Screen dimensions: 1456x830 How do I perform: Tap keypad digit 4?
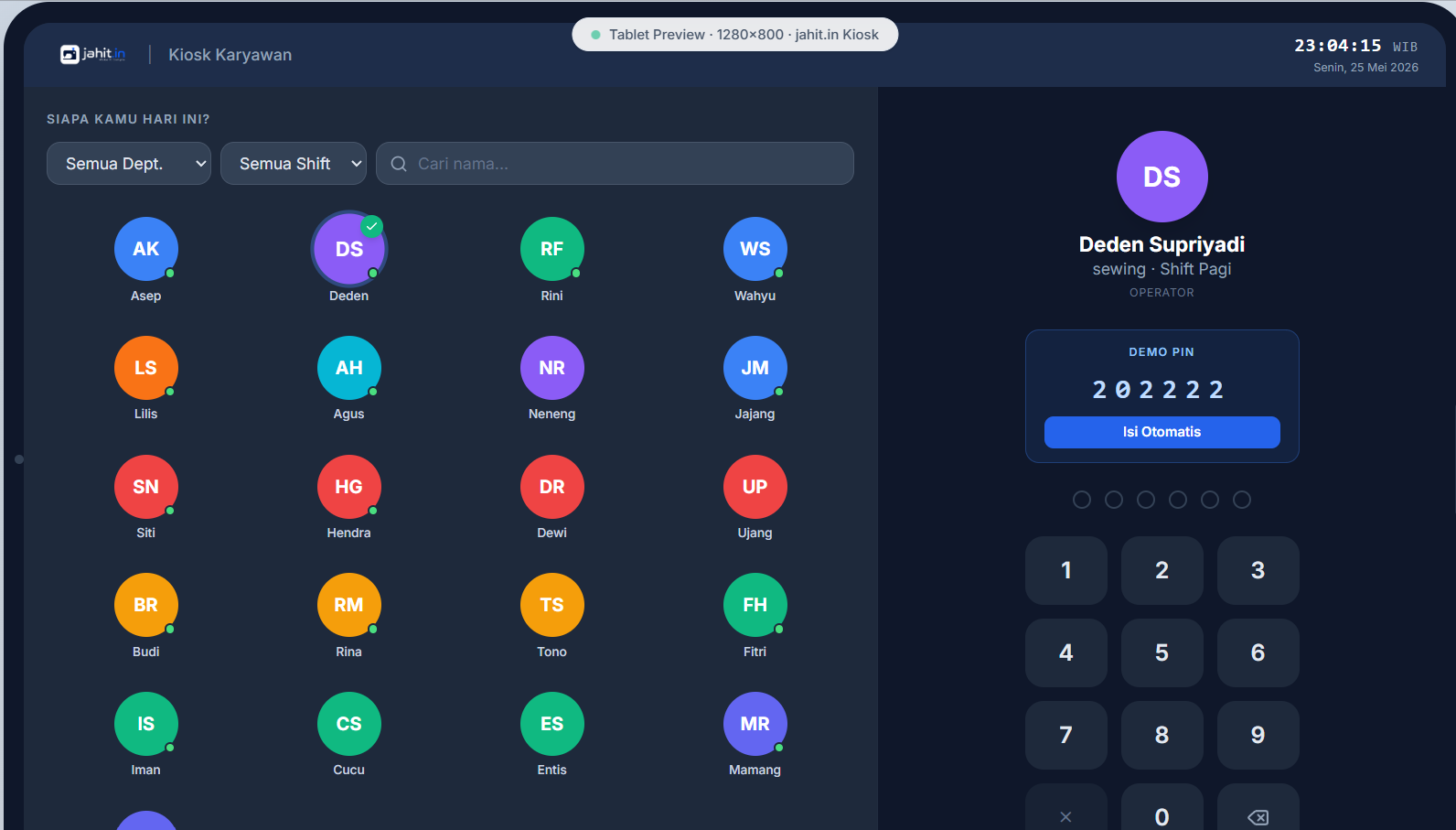point(1066,652)
